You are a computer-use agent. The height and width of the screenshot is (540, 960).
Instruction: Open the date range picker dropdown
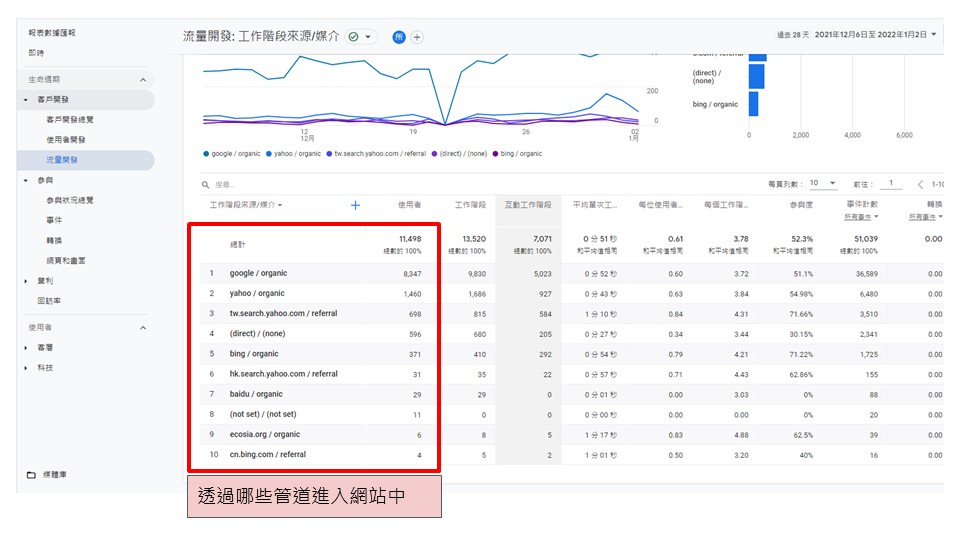click(934, 35)
